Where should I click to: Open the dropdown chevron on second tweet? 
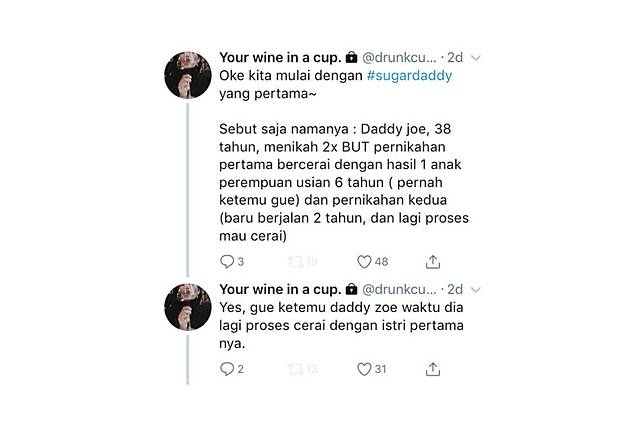pos(475,290)
